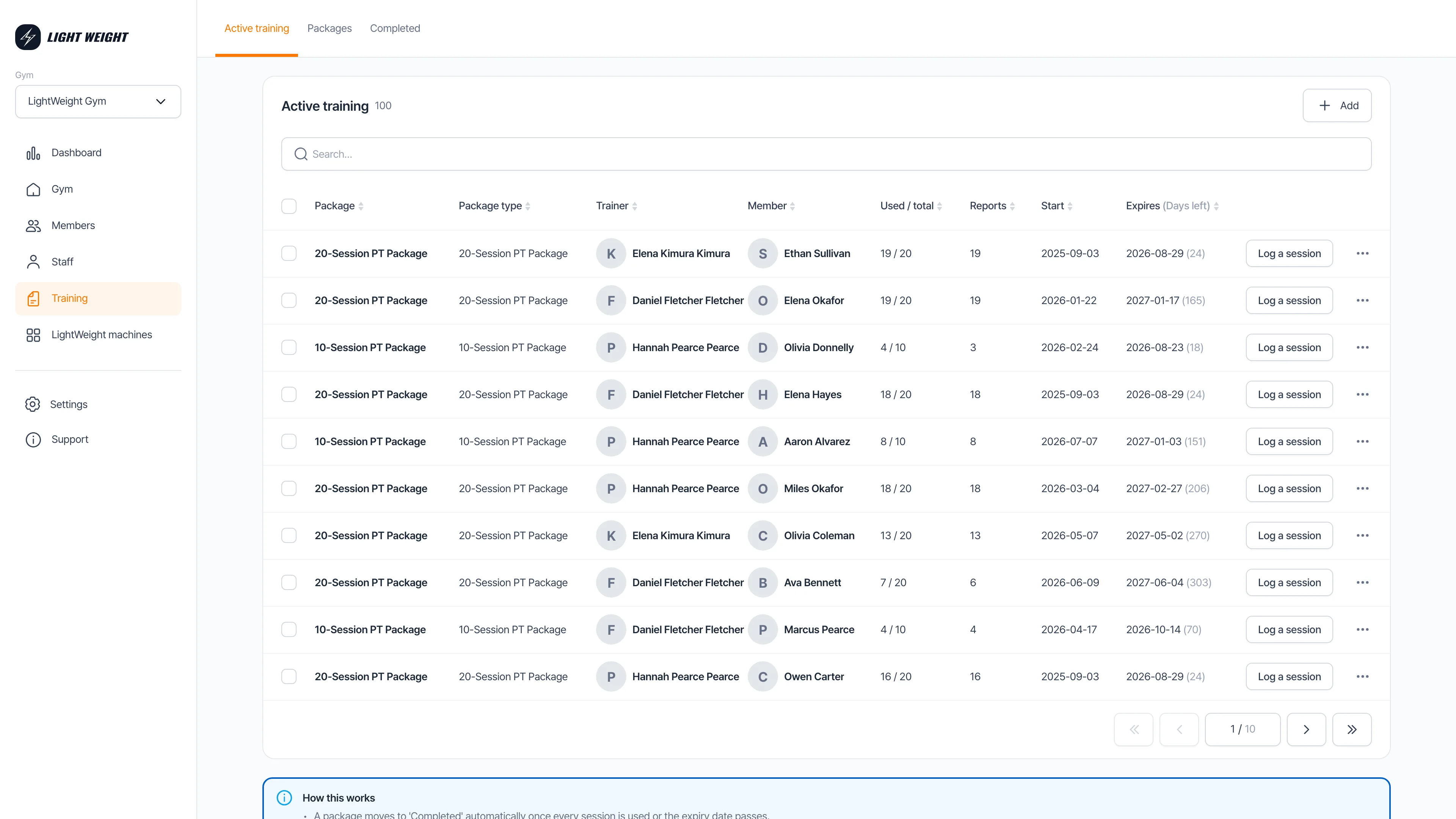
Task: Click the Training clipboard icon
Action: click(x=33, y=298)
